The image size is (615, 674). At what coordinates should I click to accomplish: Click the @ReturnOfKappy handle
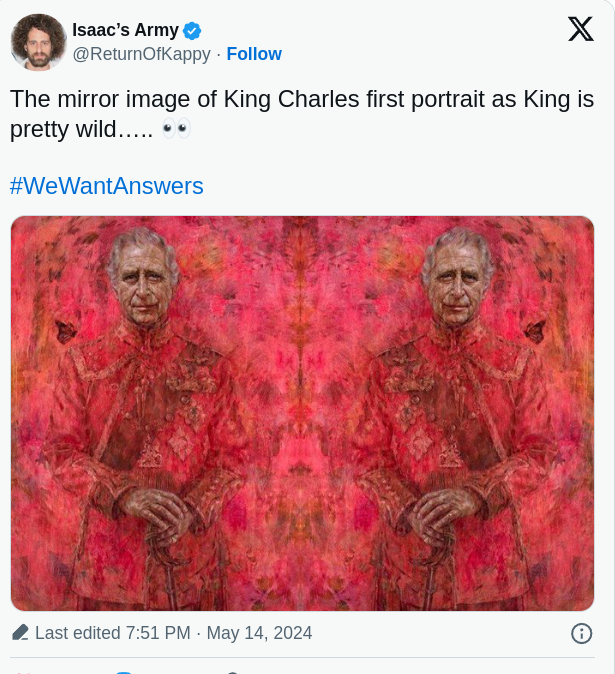141,54
